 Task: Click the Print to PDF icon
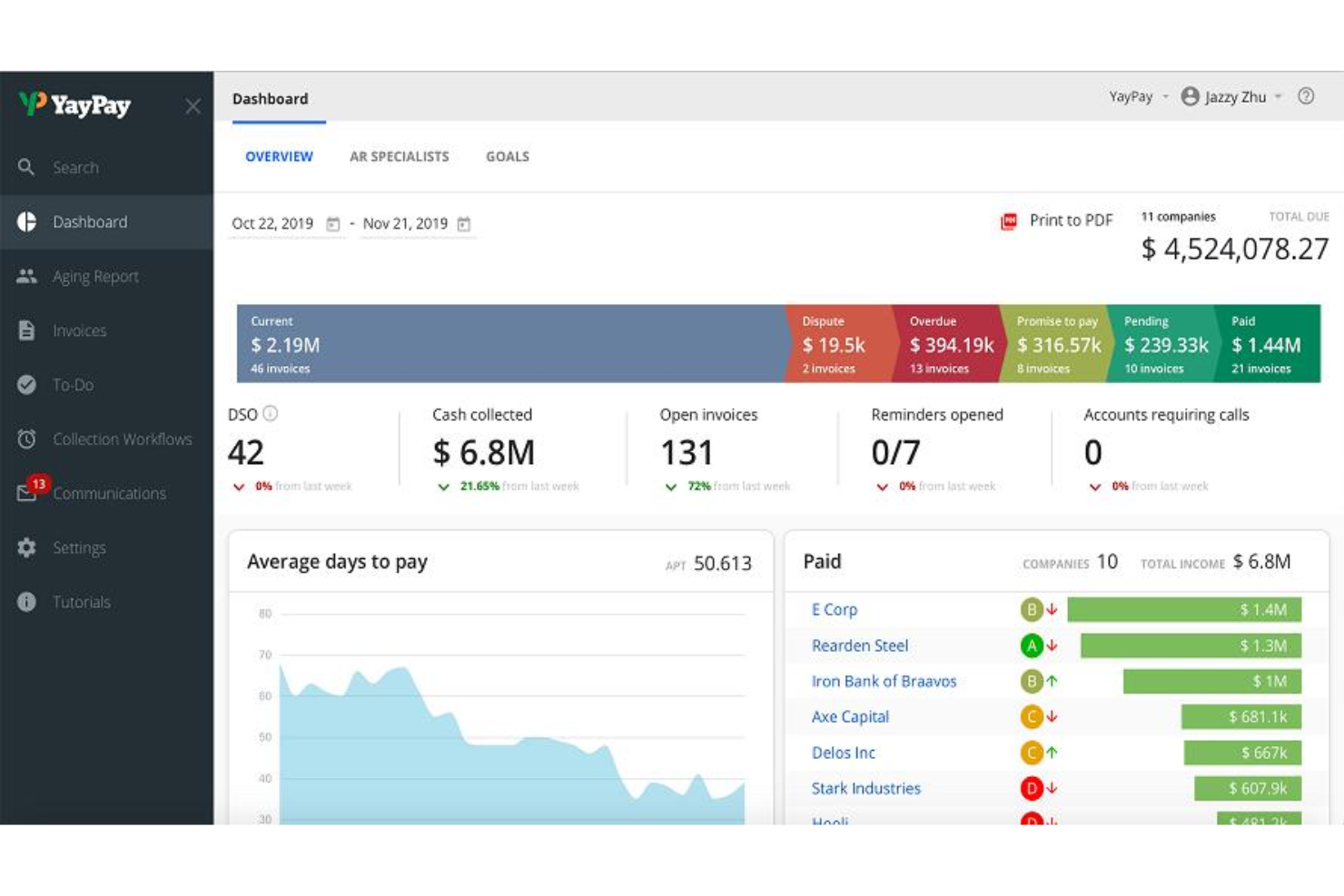(x=1009, y=222)
